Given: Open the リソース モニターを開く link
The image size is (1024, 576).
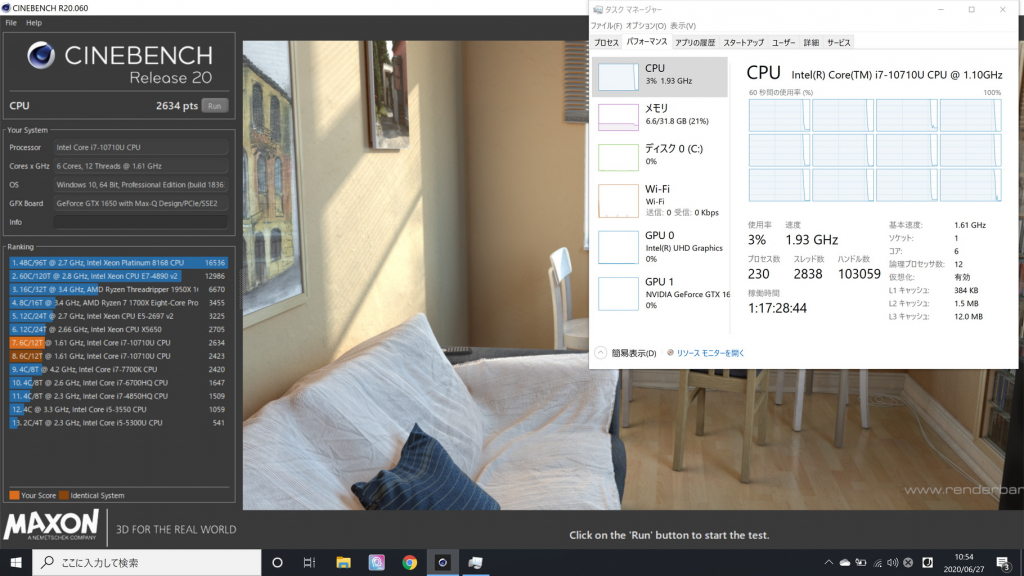Looking at the screenshot, I should 711,353.
